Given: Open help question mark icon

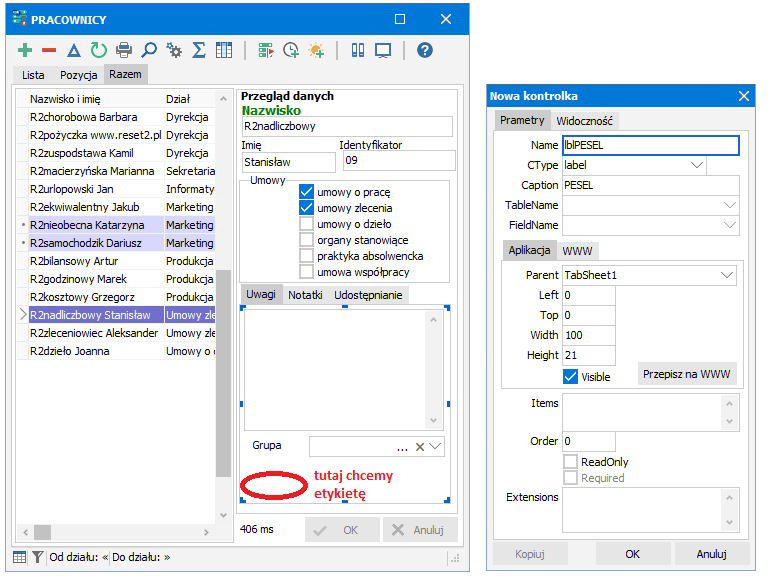Looking at the screenshot, I should point(425,50).
